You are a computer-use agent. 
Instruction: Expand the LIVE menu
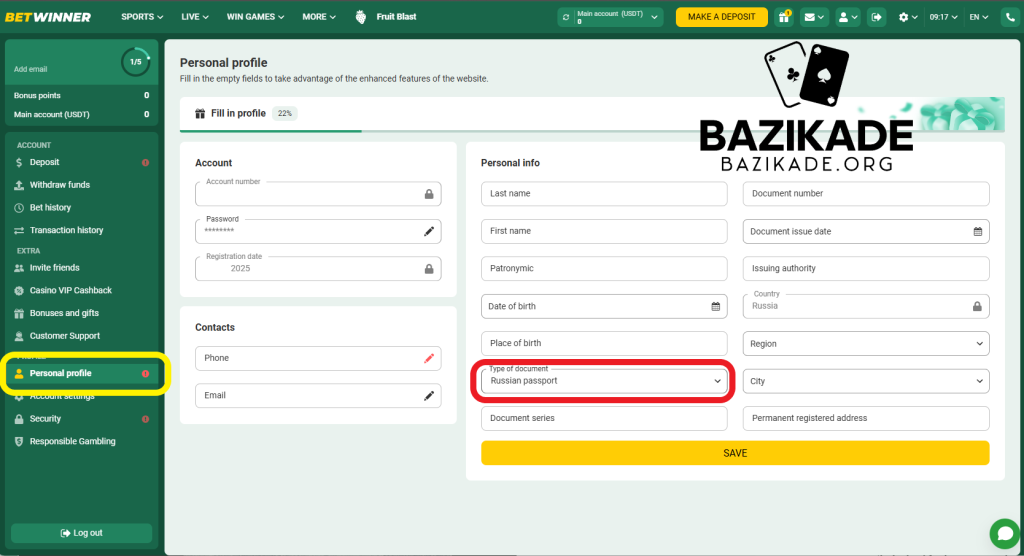point(195,17)
